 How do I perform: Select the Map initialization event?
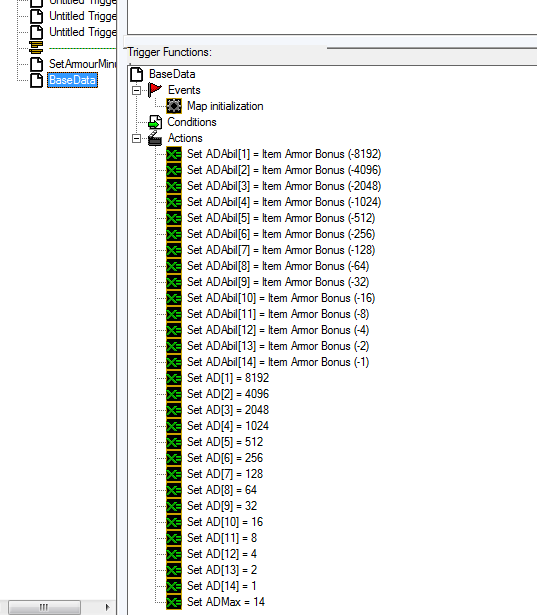pos(225,106)
